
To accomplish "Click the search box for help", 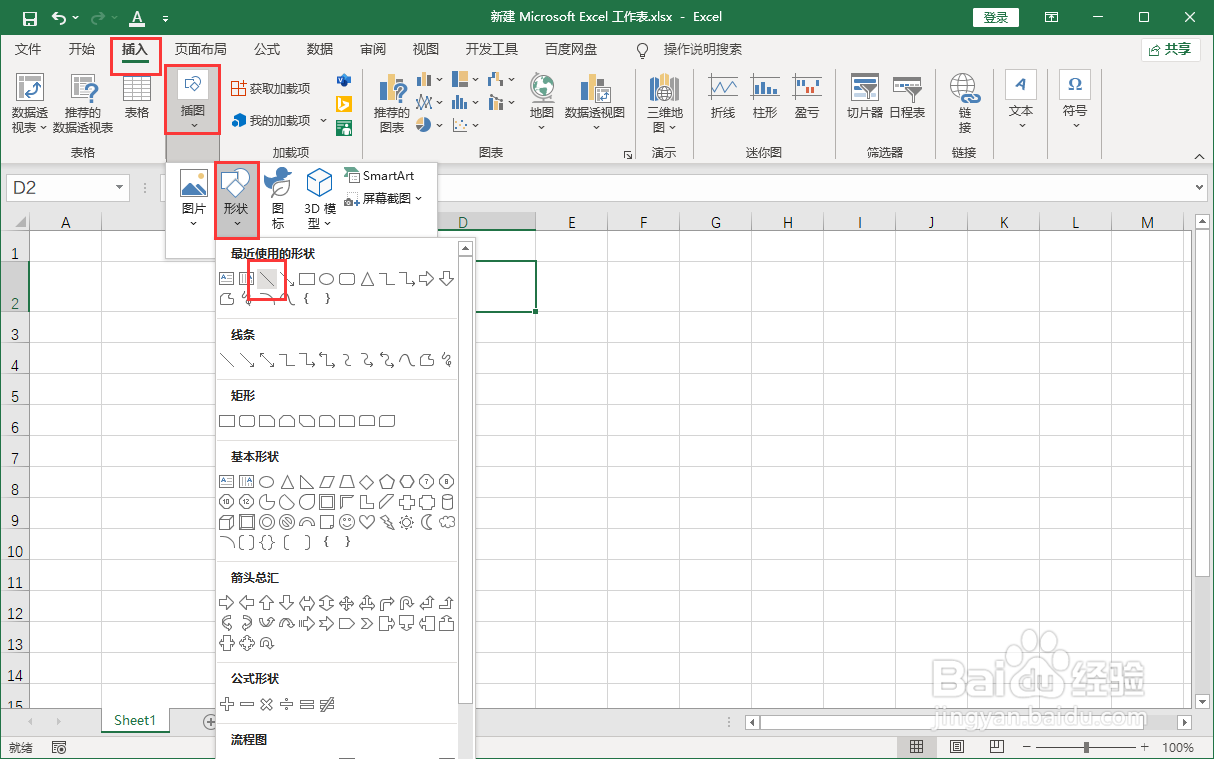I will [703, 49].
